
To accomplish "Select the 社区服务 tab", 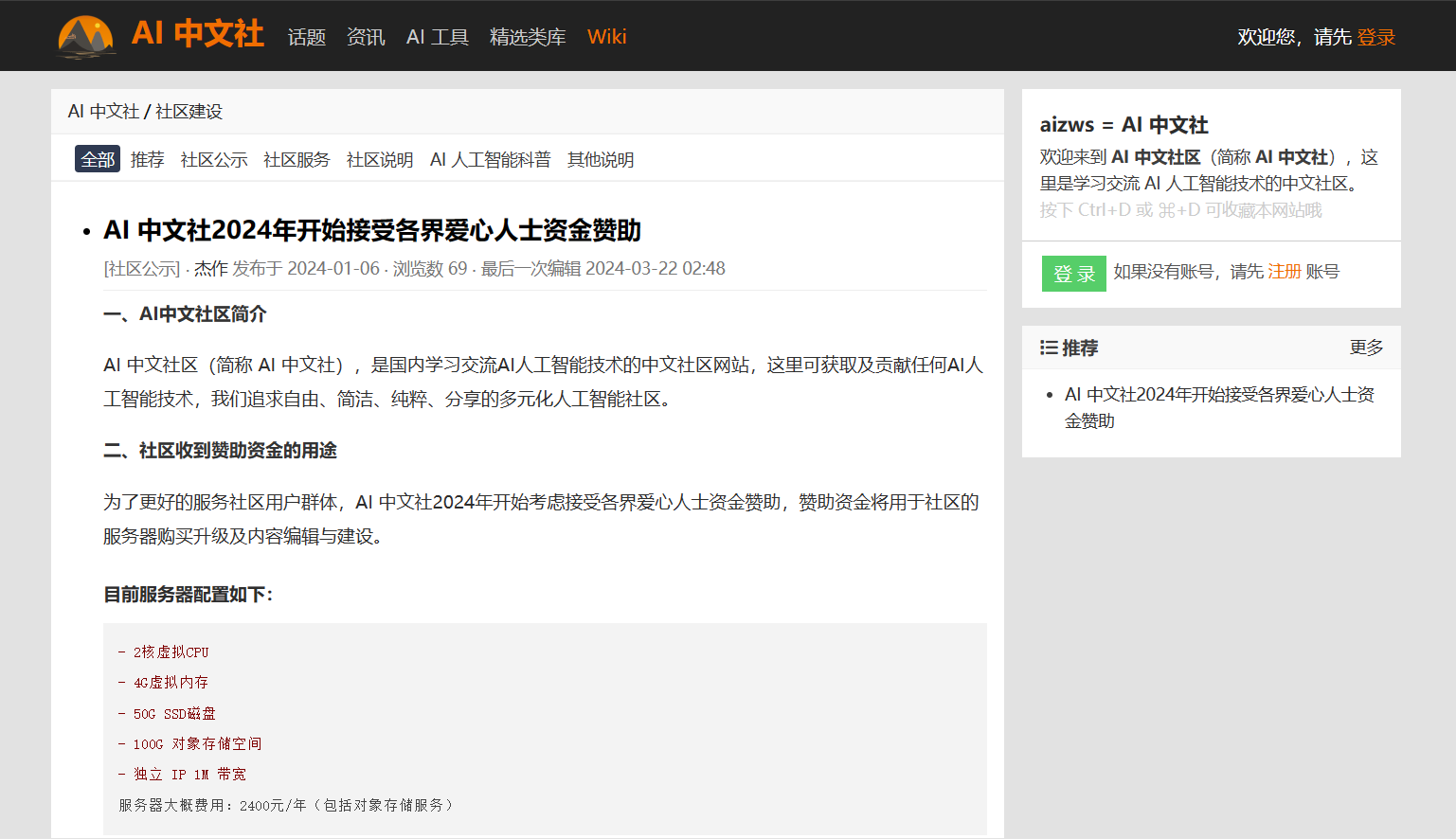I will click(297, 159).
